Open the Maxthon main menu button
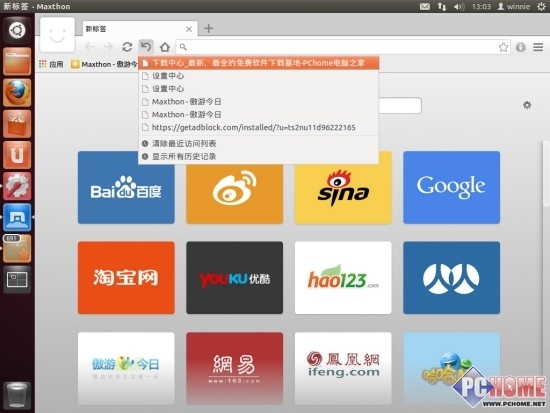The width and height of the screenshot is (550, 413). click(538, 47)
